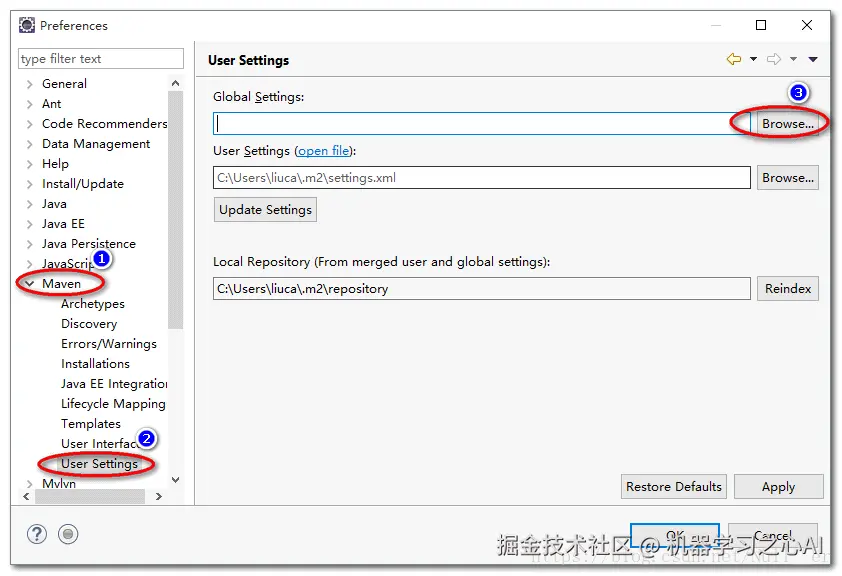The height and width of the screenshot is (576, 842).
Task: Expand the Install/Update node
Action: tap(30, 184)
